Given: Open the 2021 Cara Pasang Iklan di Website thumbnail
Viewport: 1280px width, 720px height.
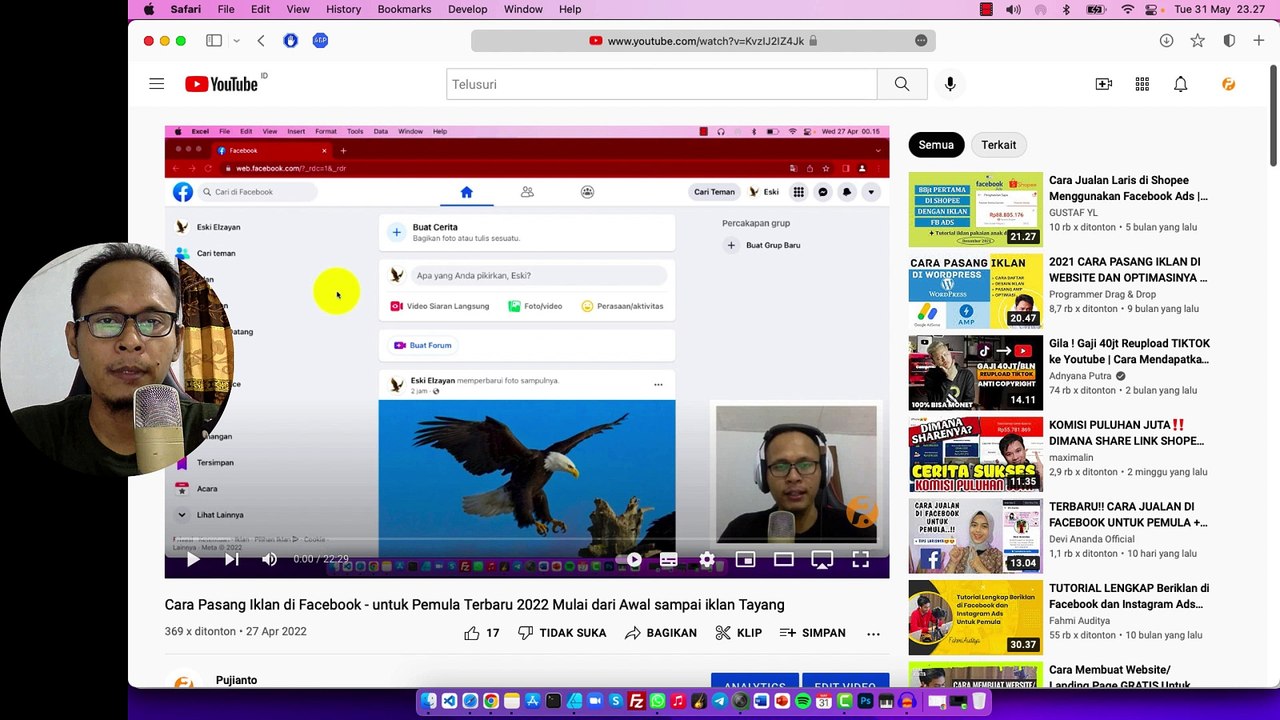Looking at the screenshot, I should [975, 291].
